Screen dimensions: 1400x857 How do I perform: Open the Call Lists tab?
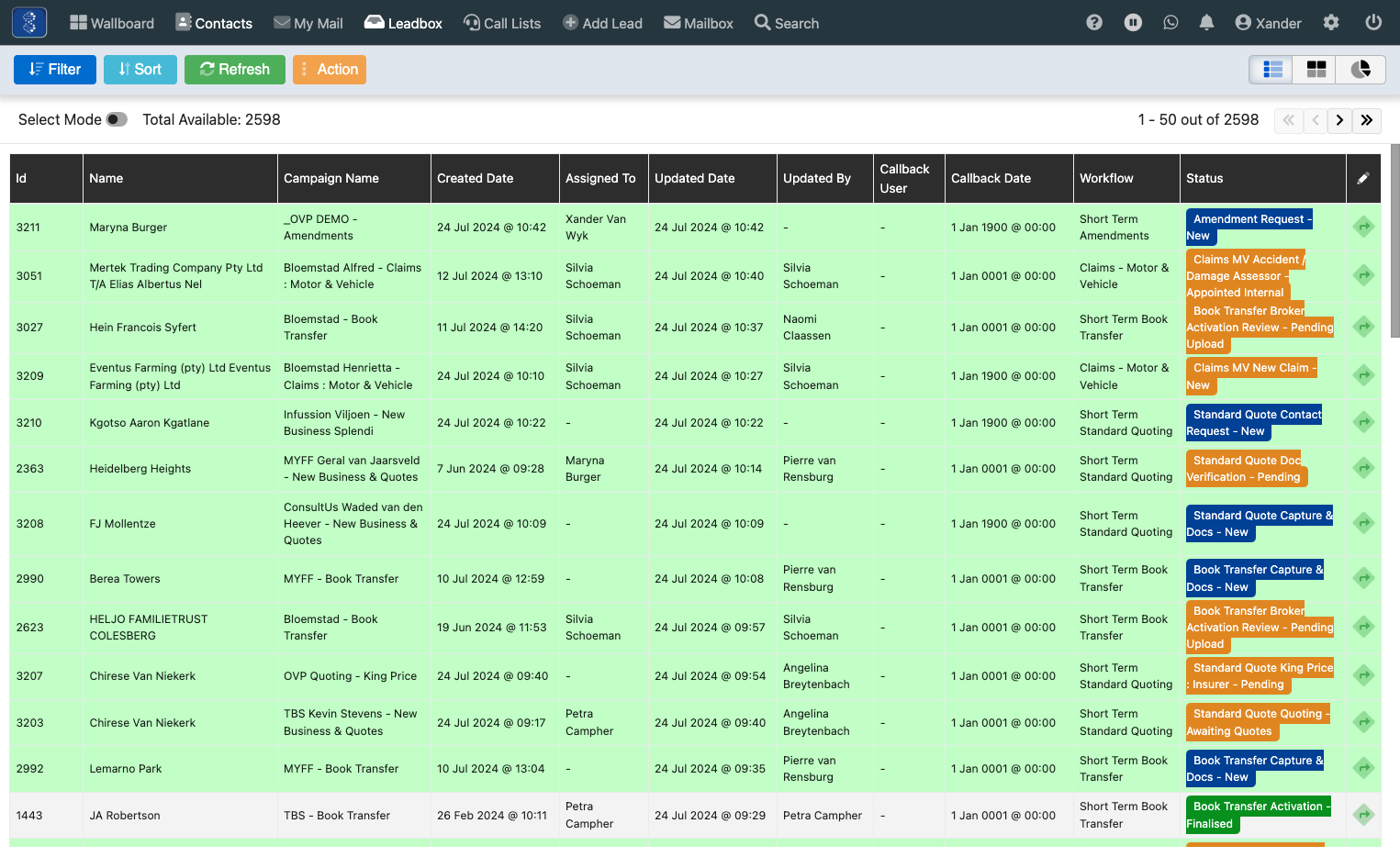click(x=502, y=23)
